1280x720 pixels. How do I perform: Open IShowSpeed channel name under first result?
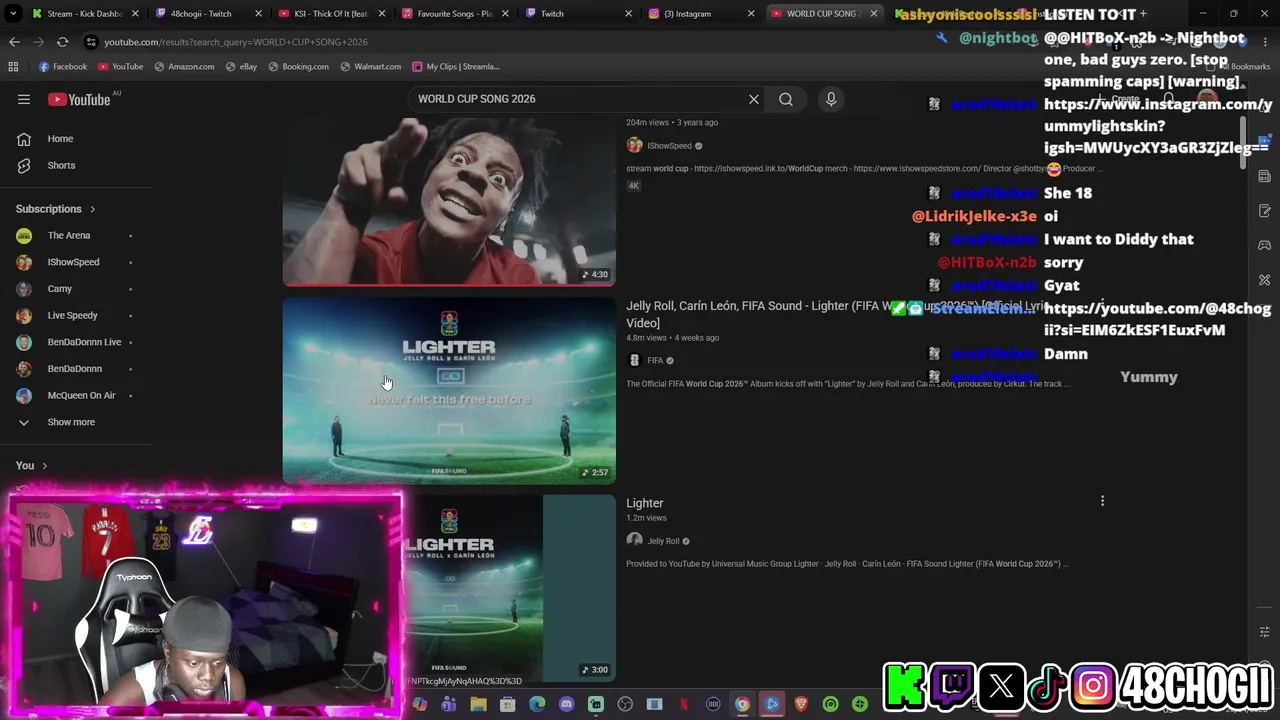click(x=670, y=146)
